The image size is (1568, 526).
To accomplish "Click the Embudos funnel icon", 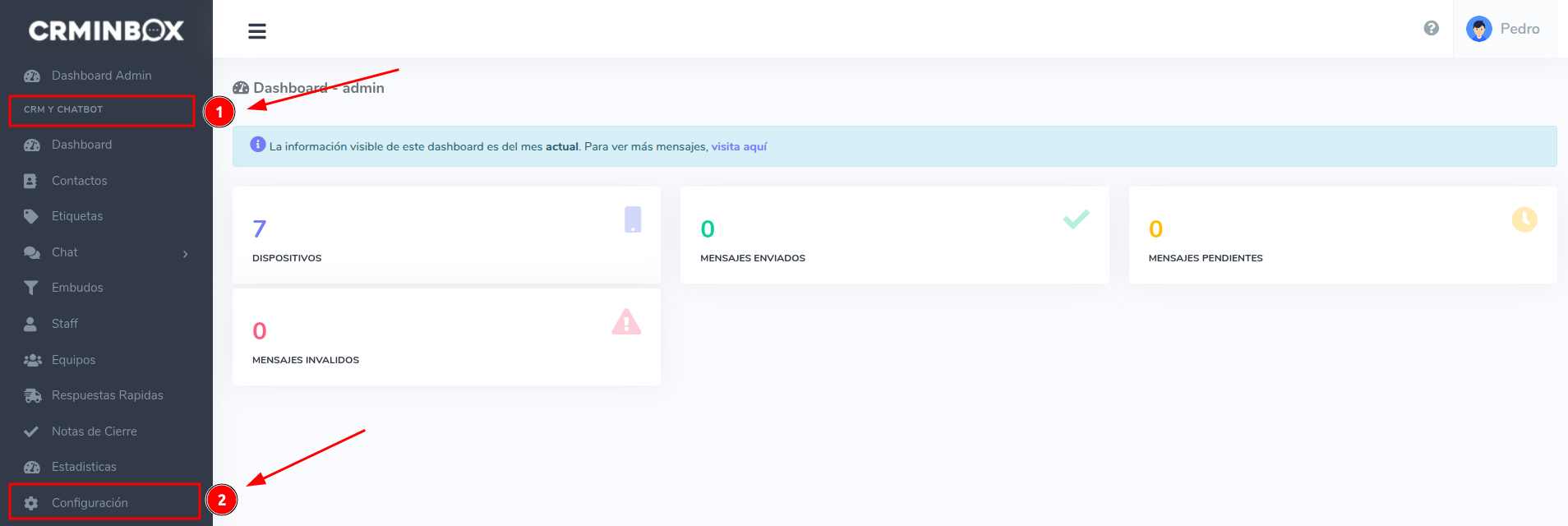I will (31, 288).
